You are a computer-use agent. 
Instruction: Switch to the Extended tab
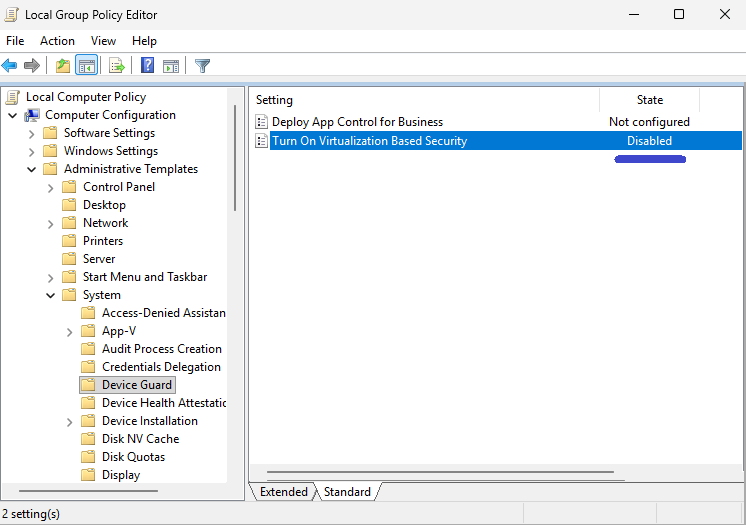(x=283, y=492)
